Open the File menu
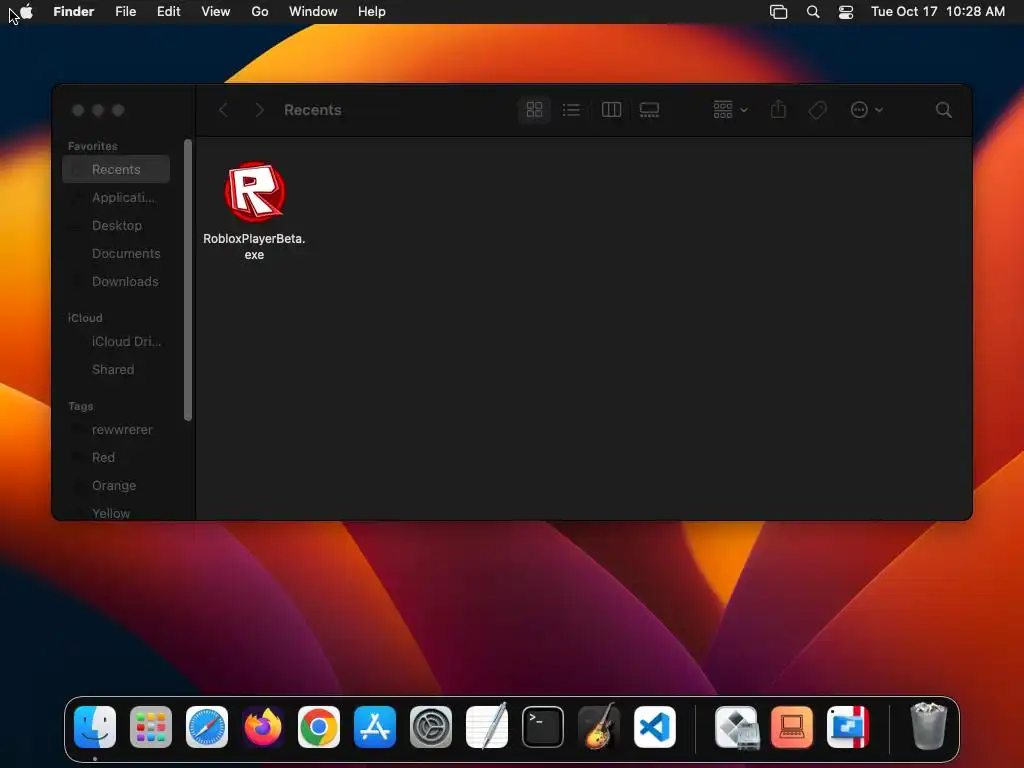The width and height of the screenshot is (1024, 768). tap(125, 12)
